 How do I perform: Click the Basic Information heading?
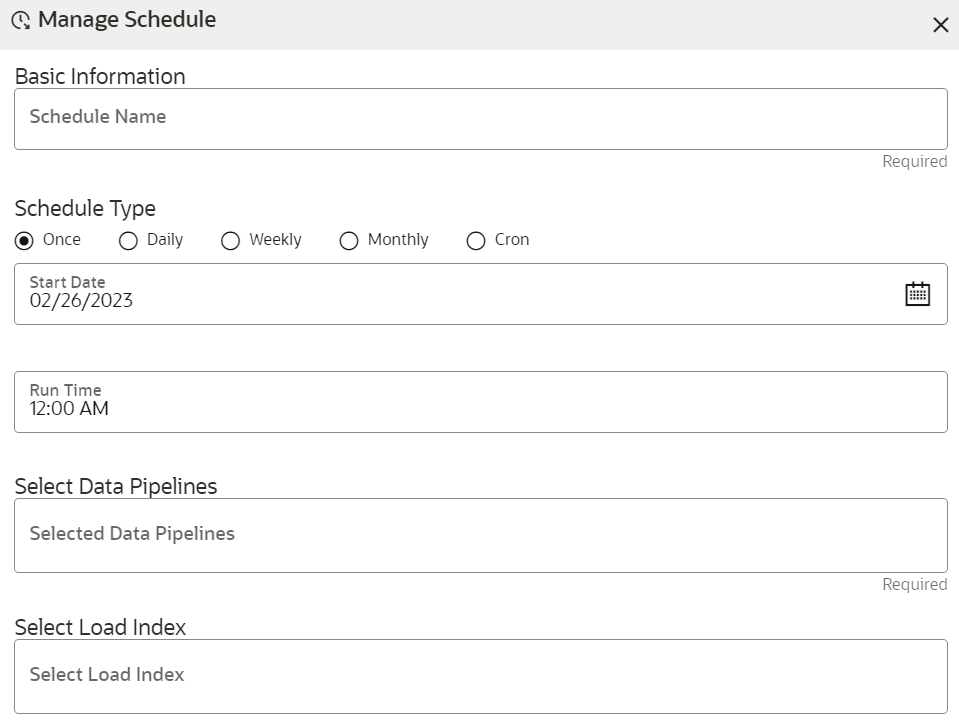(99, 76)
